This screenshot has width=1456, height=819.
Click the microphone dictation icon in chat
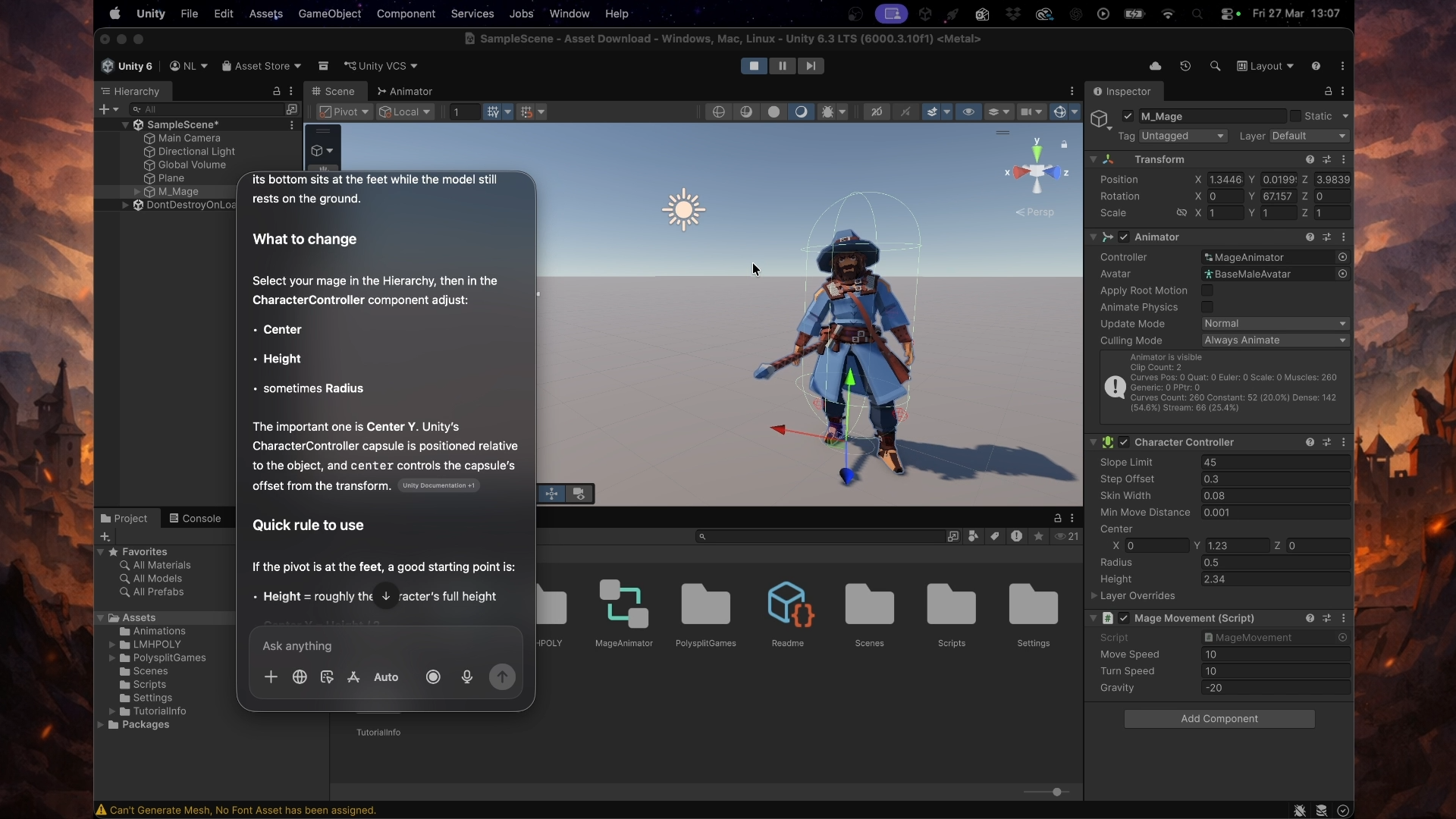467,677
